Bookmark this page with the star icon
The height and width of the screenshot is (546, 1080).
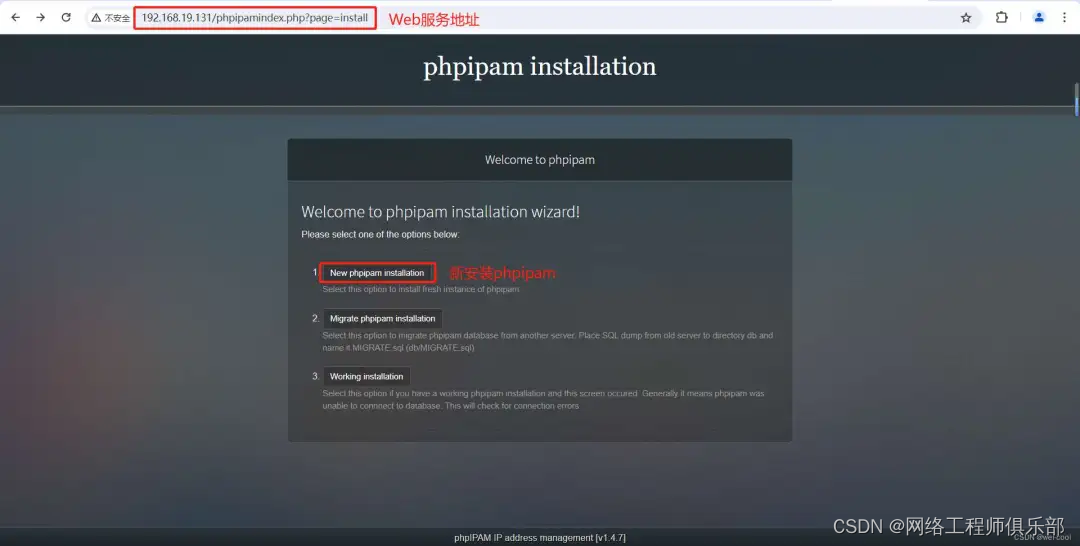pos(966,18)
